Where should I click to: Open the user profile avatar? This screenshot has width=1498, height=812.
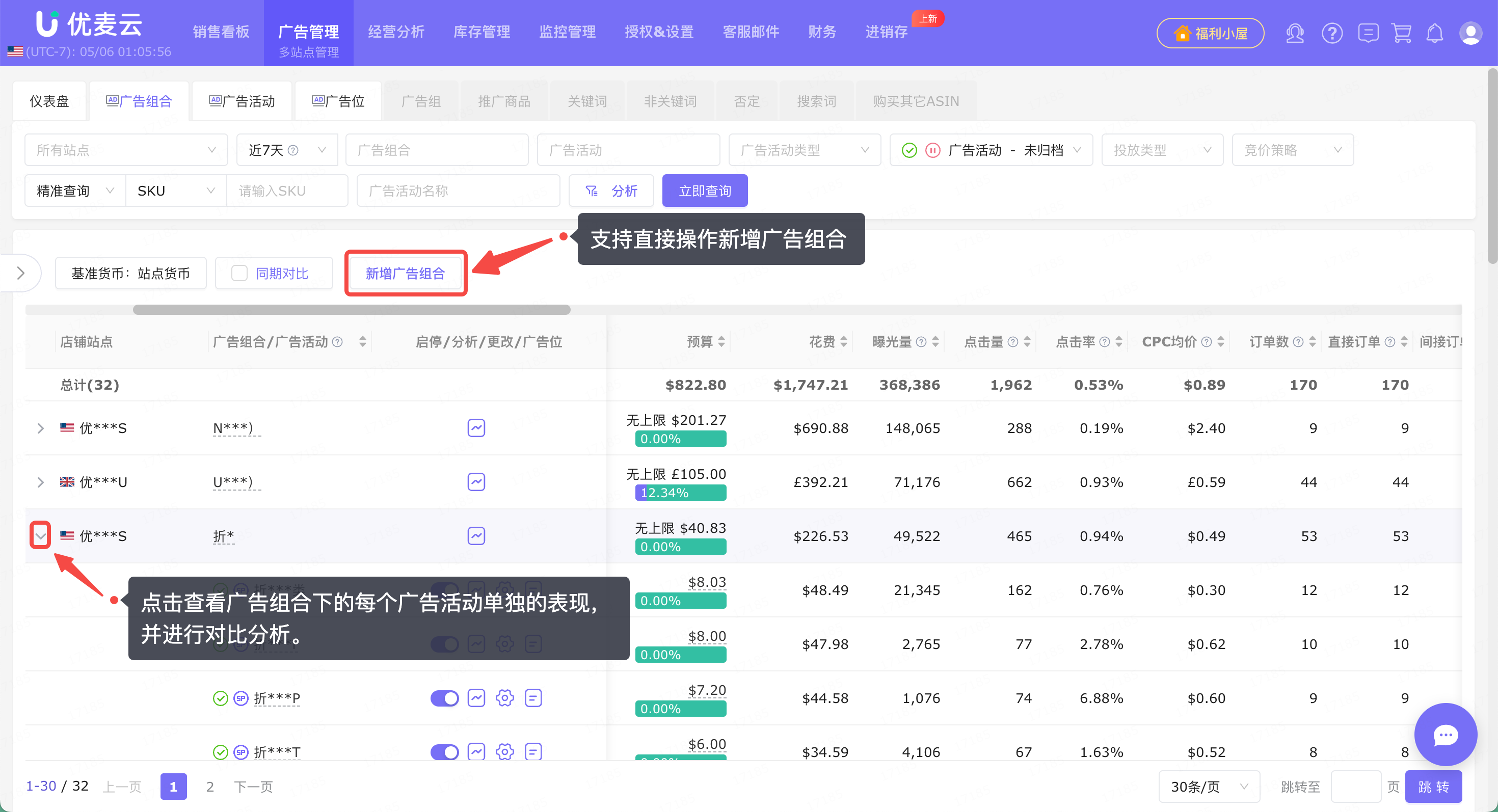pyautogui.click(x=1470, y=33)
